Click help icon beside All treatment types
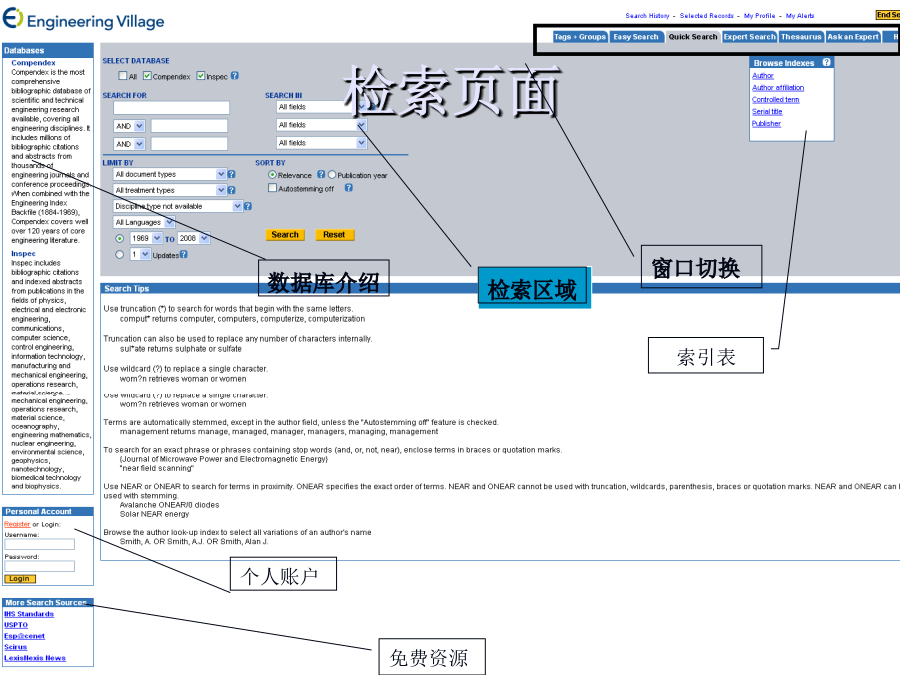Screen dimensions: 900x675 coord(231,190)
